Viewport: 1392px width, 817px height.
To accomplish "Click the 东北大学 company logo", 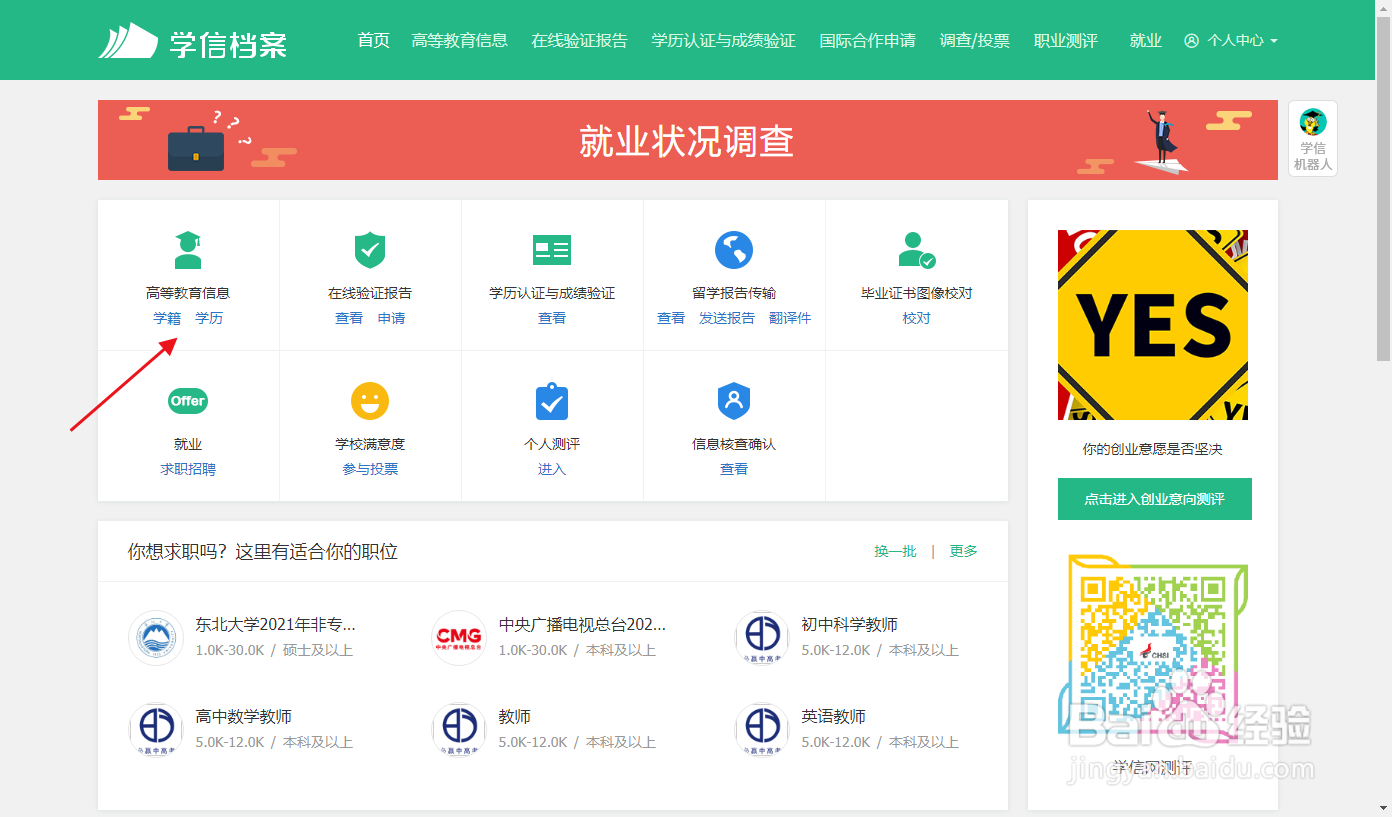I will click(156, 638).
